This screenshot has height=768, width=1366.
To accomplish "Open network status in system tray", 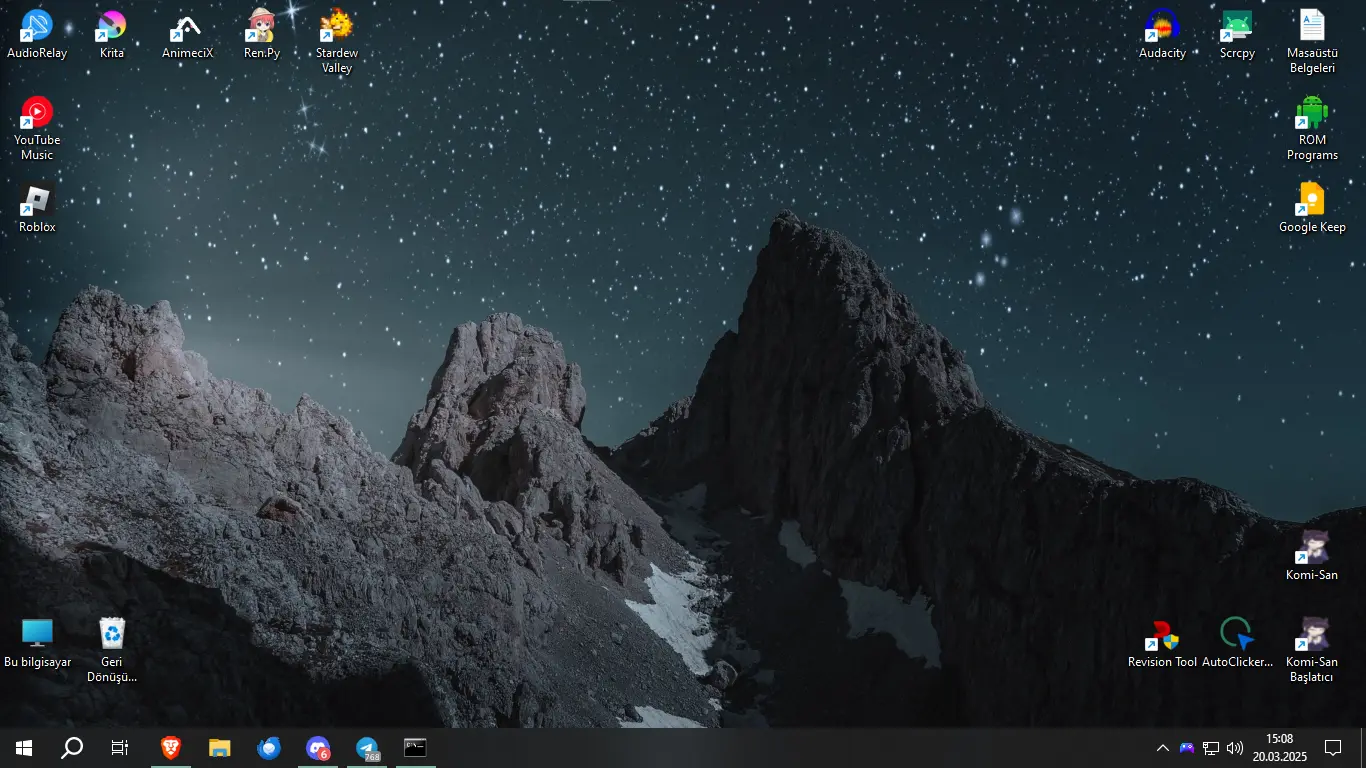I will [x=1211, y=748].
